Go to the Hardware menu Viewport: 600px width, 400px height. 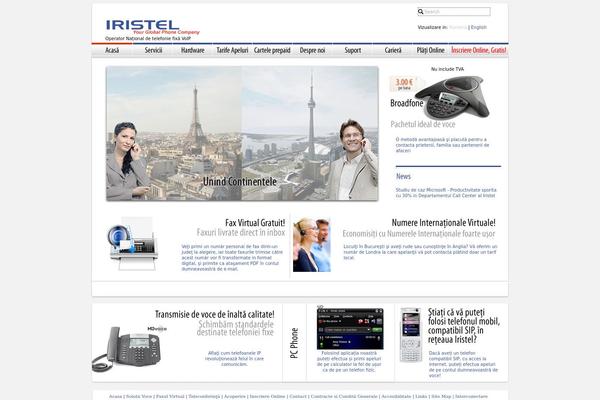(x=192, y=50)
